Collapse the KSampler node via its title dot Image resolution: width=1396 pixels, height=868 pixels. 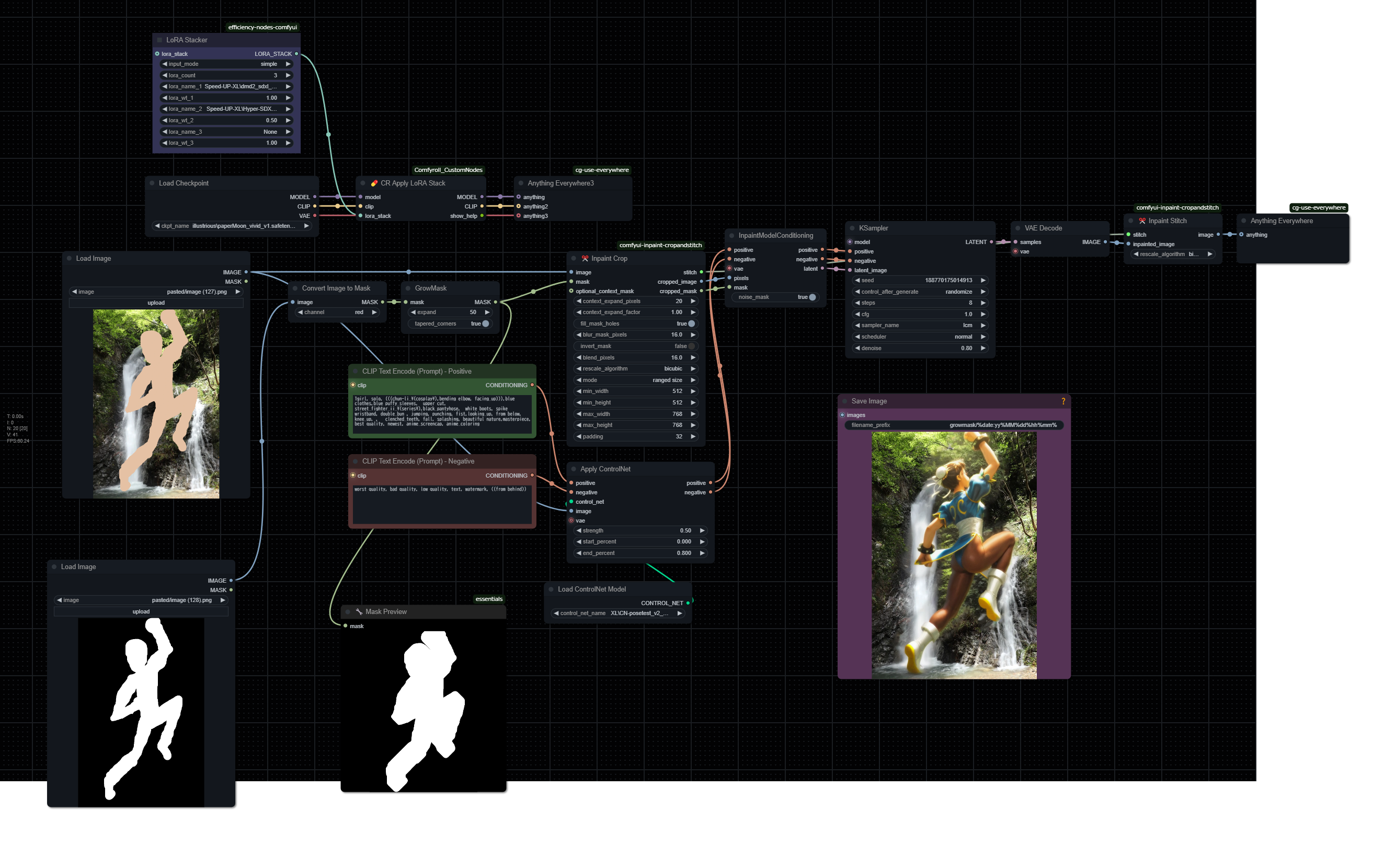852,228
